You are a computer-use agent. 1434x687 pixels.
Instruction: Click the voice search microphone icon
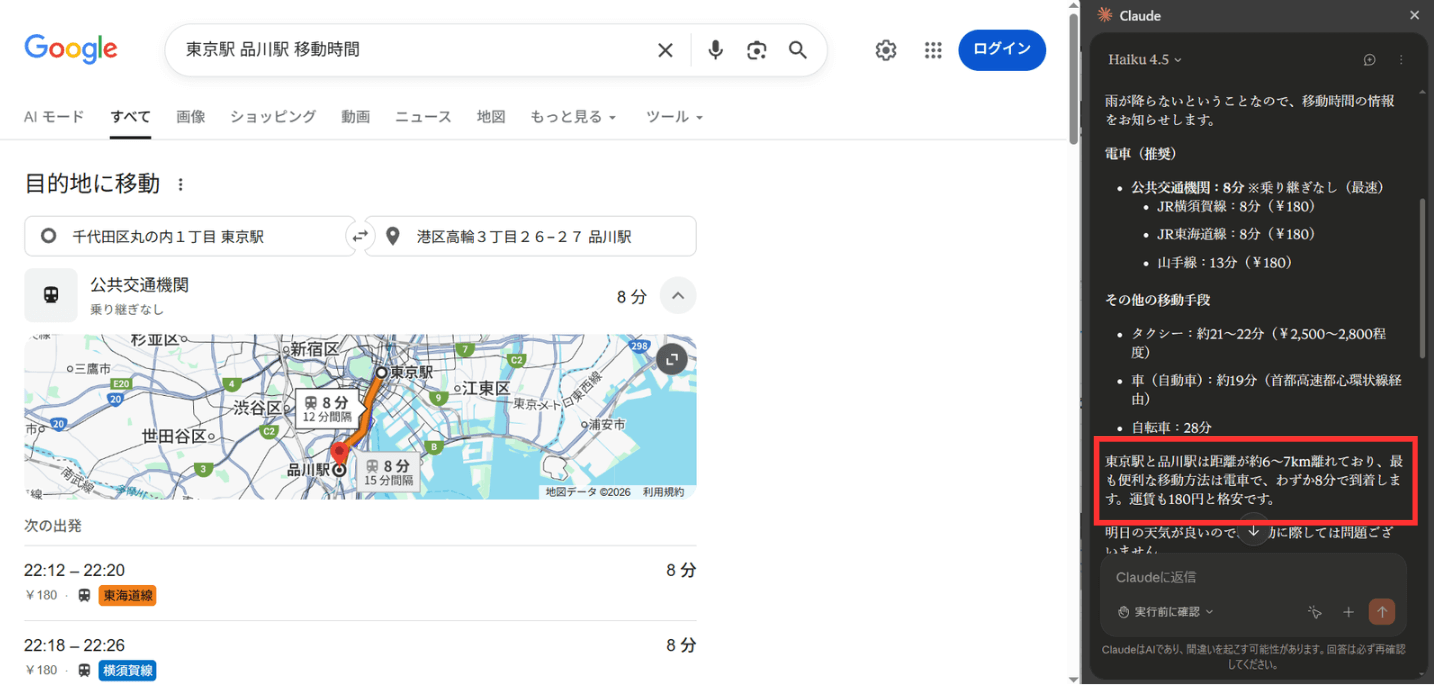tap(715, 50)
